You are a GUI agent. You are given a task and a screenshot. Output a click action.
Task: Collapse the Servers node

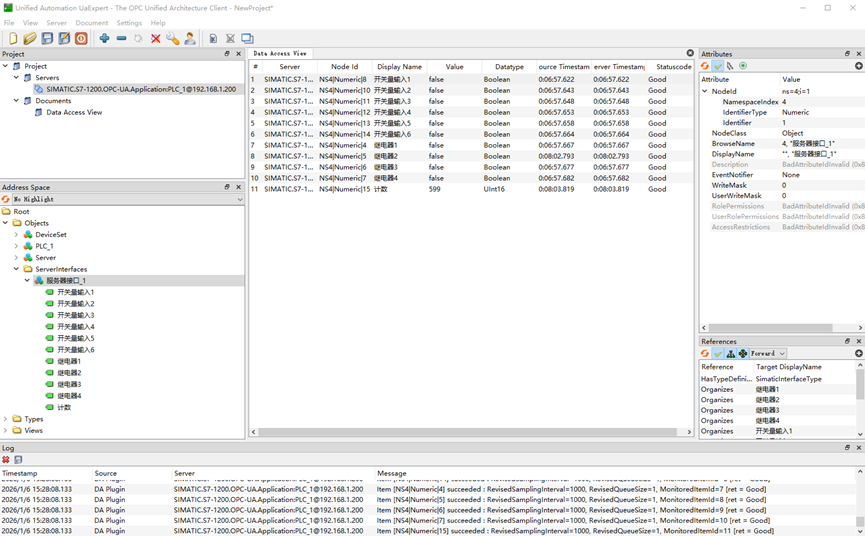pyautogui.click(x=16, y=77)
